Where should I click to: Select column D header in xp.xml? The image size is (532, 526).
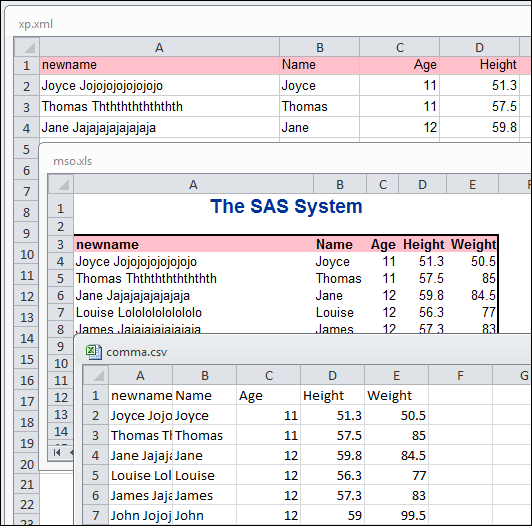point(479,47)
